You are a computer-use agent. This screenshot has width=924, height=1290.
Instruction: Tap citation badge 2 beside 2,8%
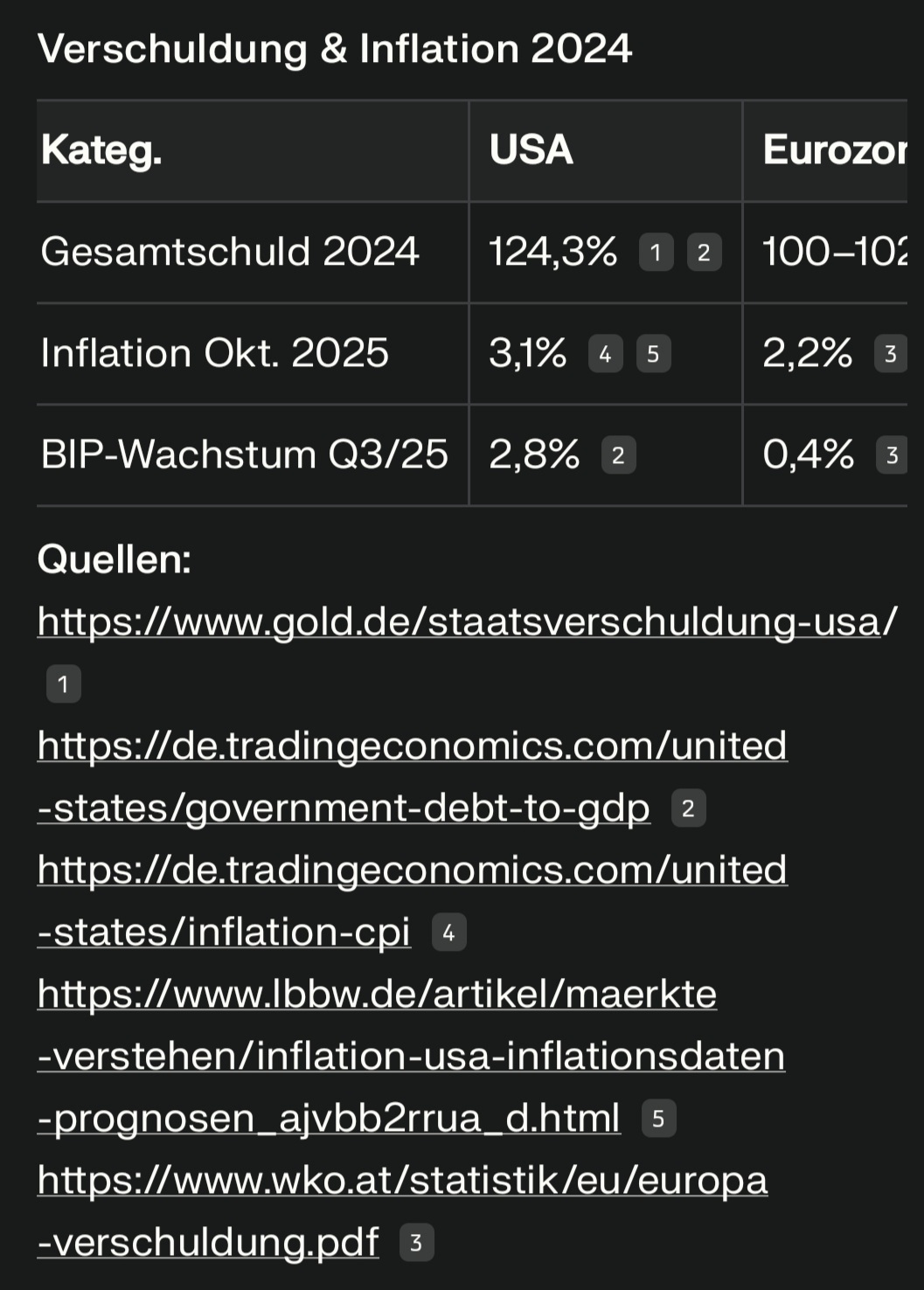coord(618,455)
